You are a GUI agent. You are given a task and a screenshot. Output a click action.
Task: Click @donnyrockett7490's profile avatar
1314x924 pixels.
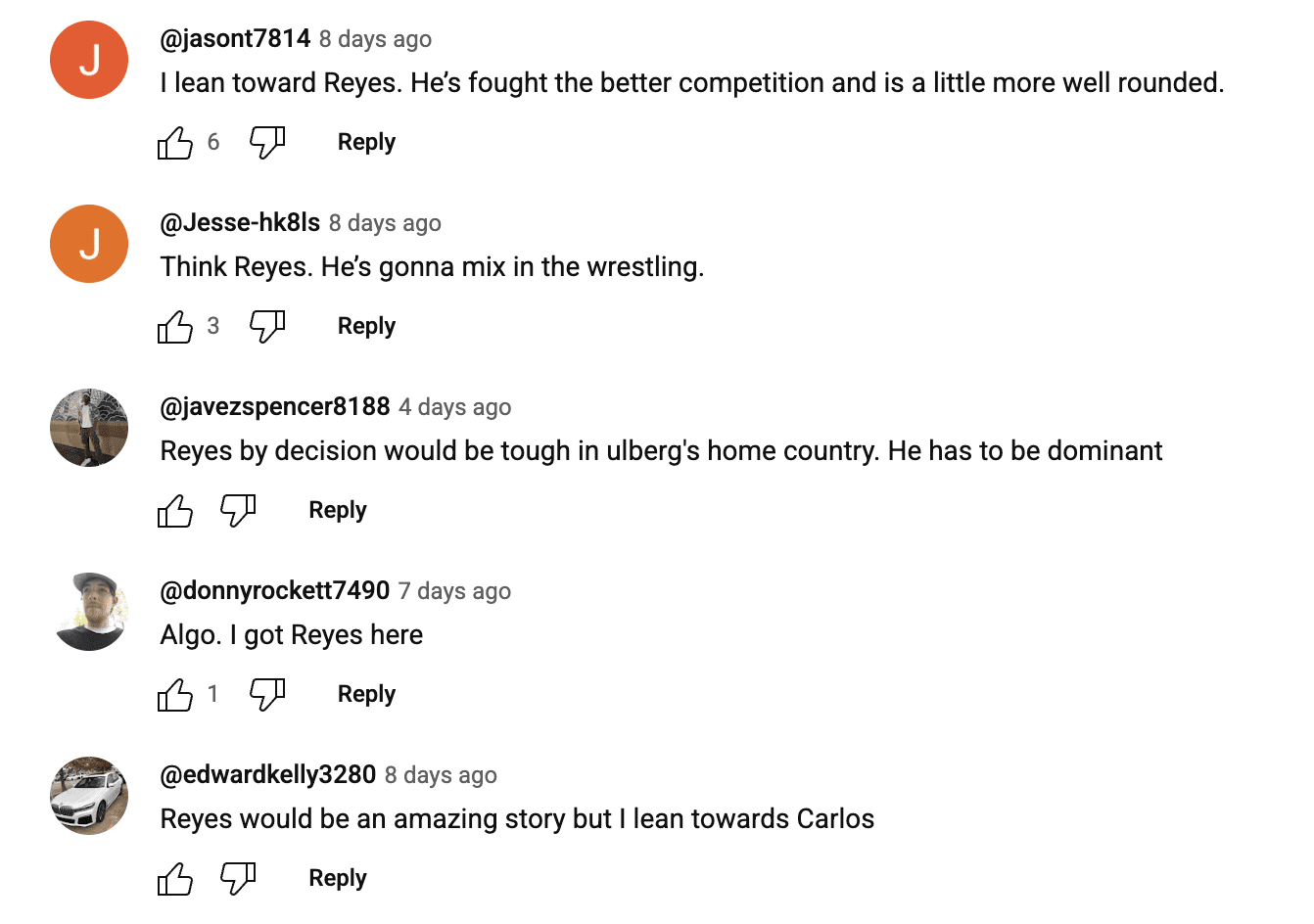tap(89, 612)
